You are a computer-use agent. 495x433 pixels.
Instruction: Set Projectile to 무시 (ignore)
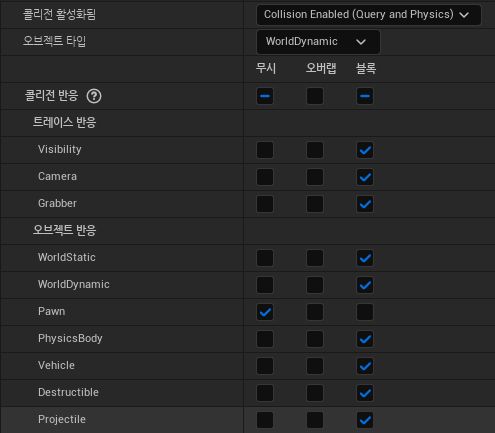point(265,420)
